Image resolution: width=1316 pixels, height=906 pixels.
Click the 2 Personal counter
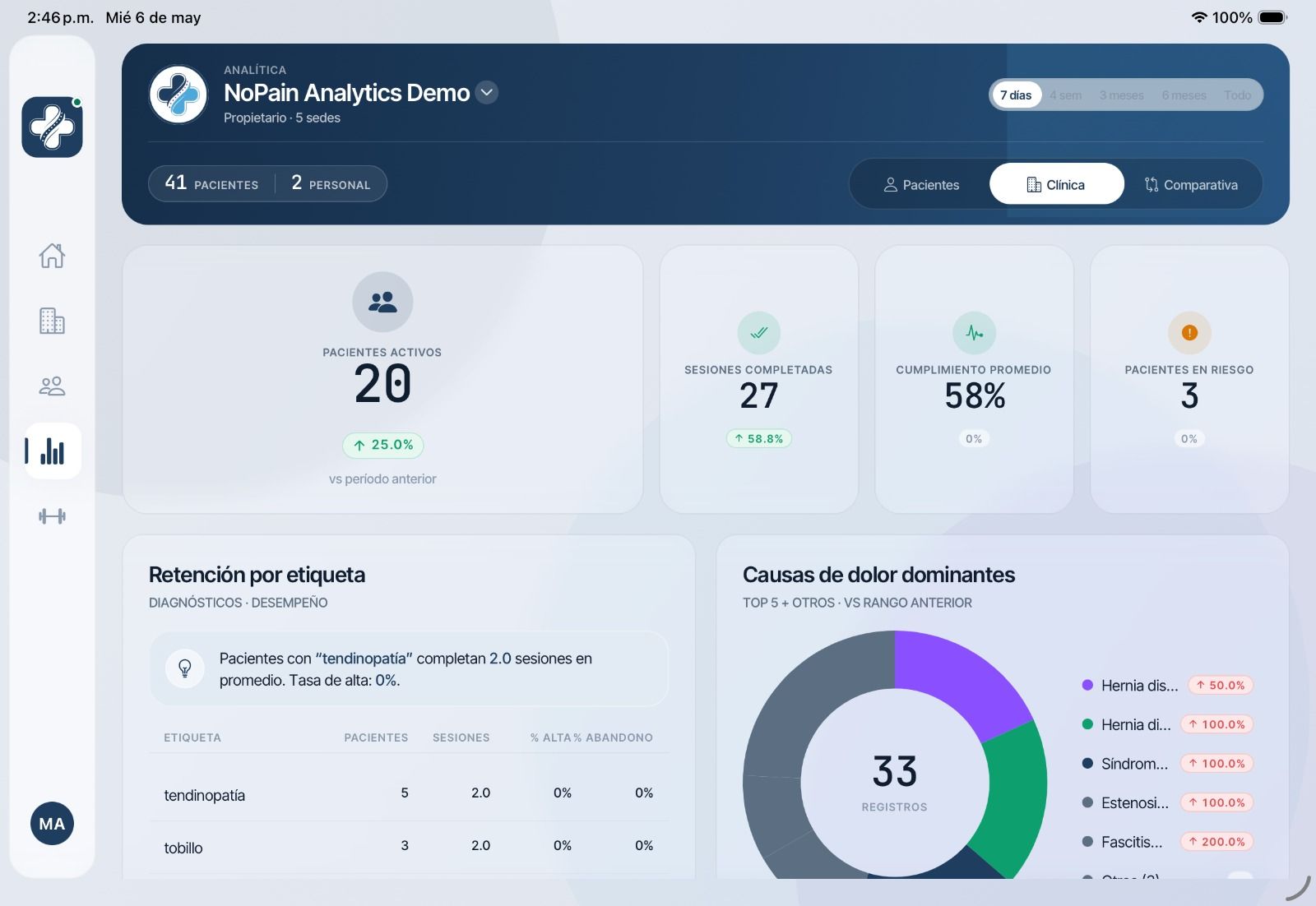(331, 183)
